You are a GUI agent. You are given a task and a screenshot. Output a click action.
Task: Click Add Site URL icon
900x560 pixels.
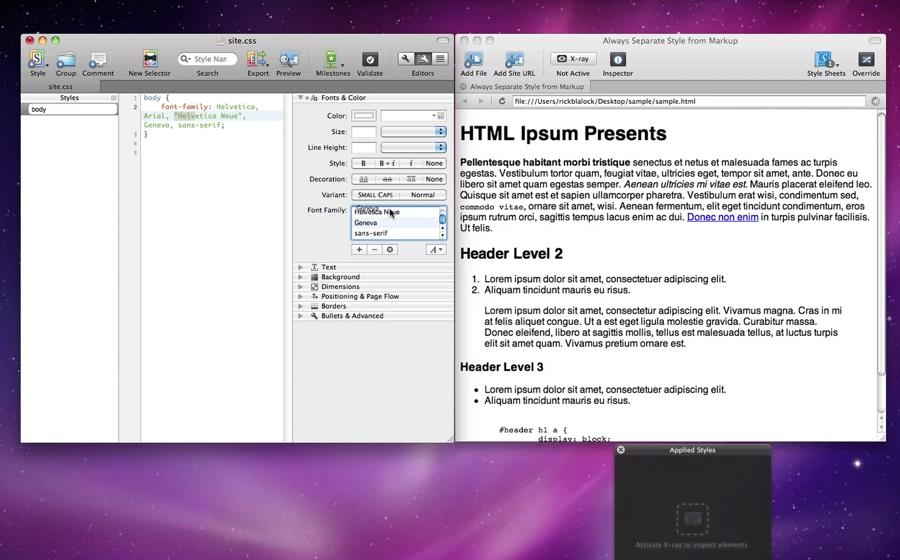point(514,60)
